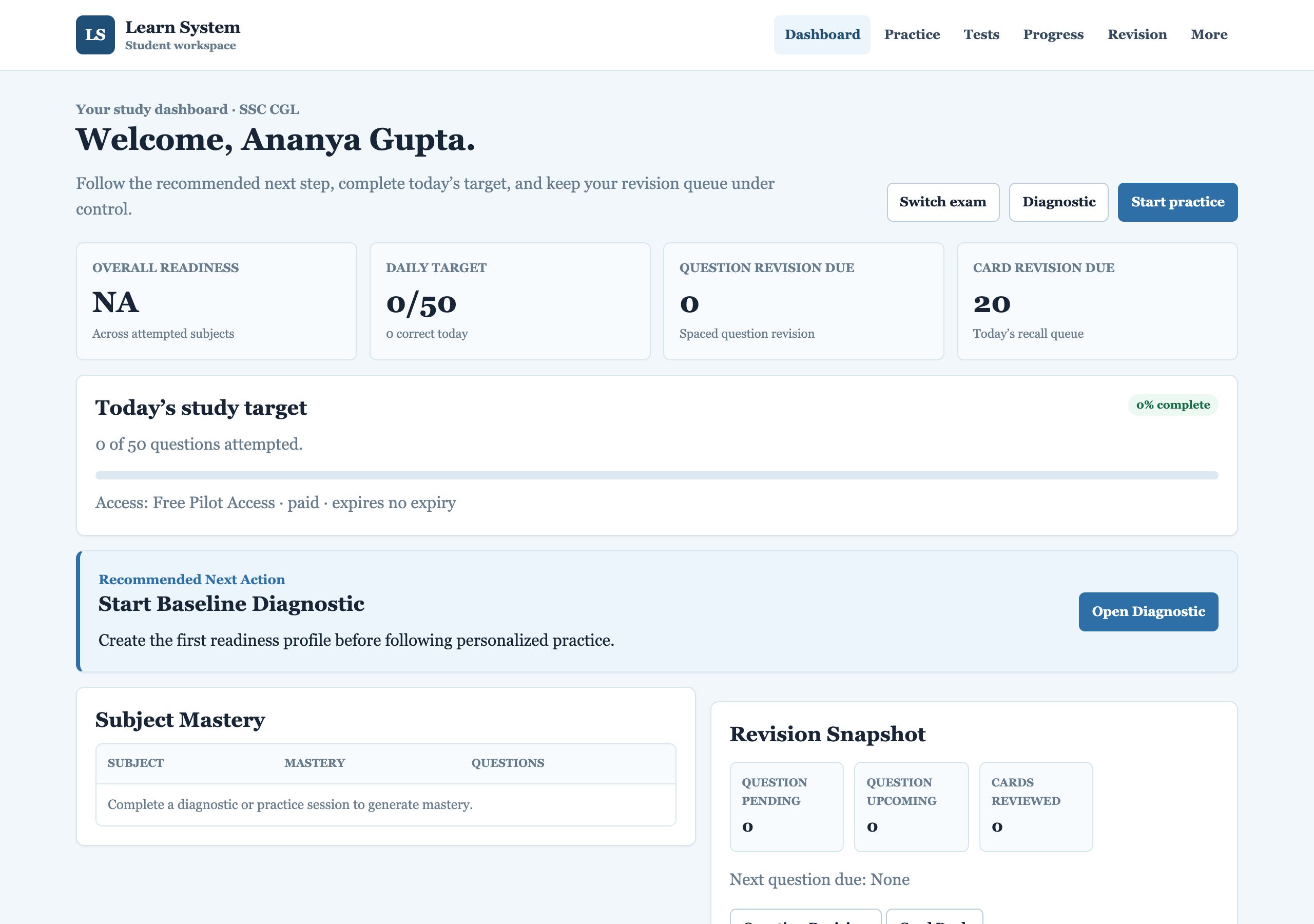Click the 'Subject Mastery' heading
Viewport: 1314px width, 924px height.
pos(180,720)
